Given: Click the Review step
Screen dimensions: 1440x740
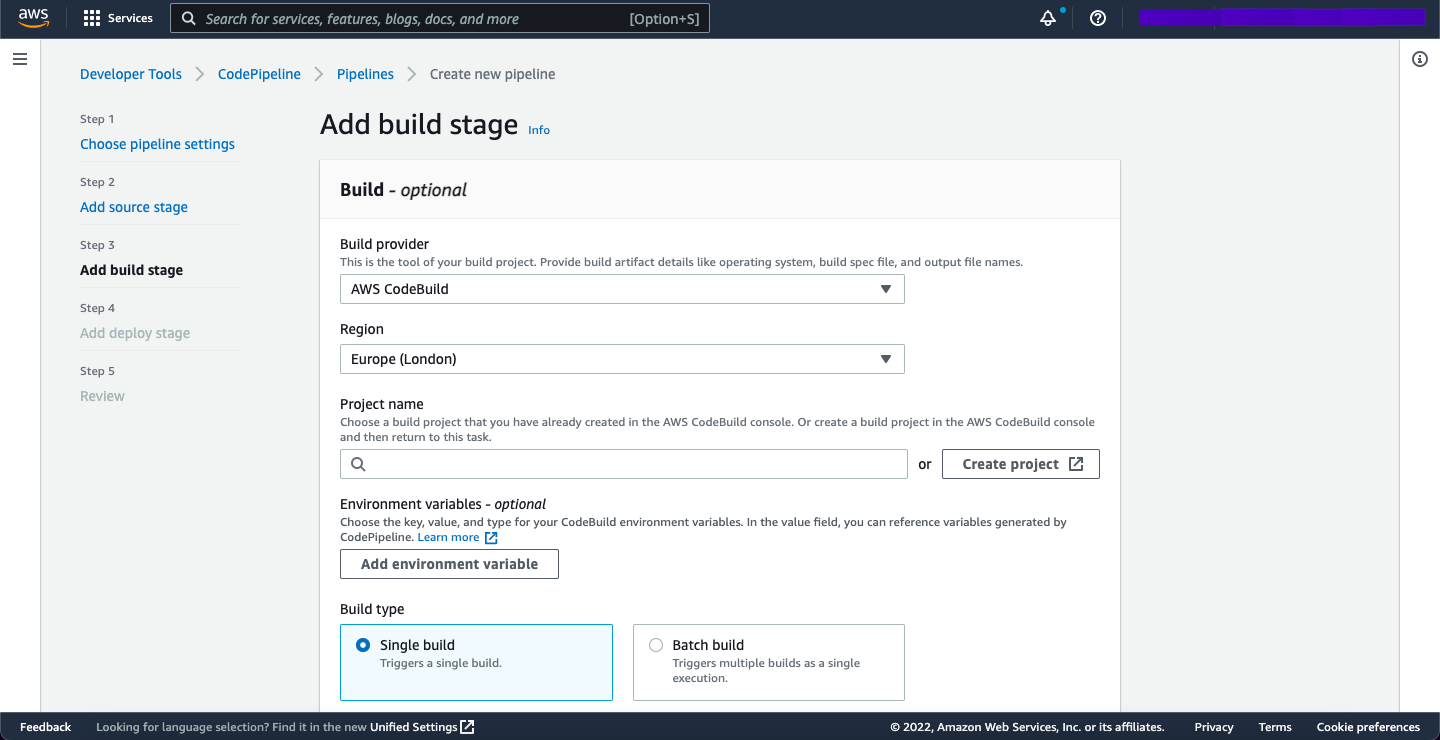Looking at the screenshot, I should pyautogui.click(x=102, y=396).
